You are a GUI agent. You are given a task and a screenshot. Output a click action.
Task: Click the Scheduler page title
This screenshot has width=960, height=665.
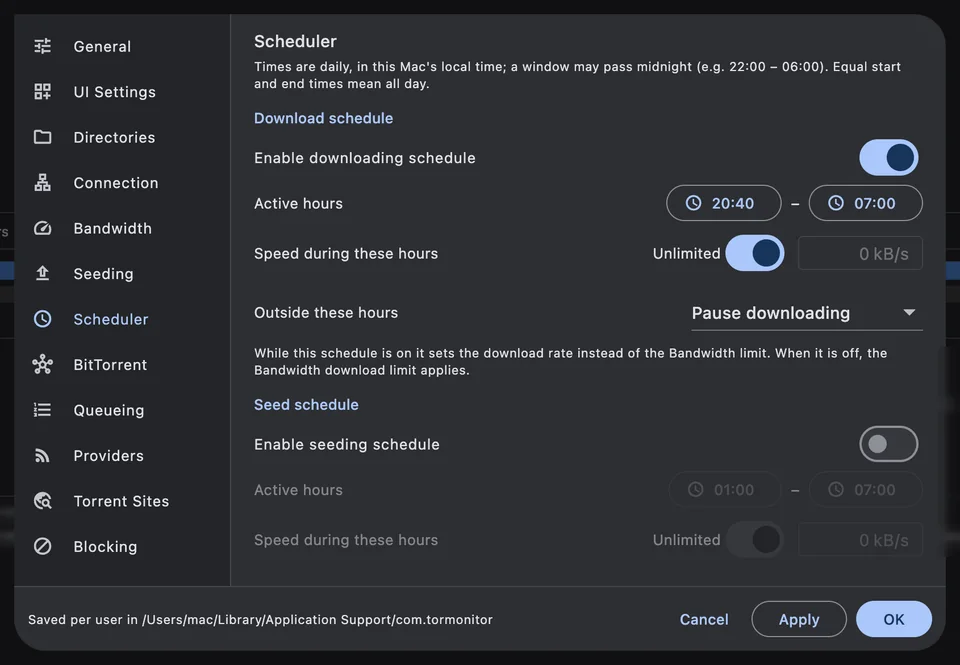tap(295, 41)
